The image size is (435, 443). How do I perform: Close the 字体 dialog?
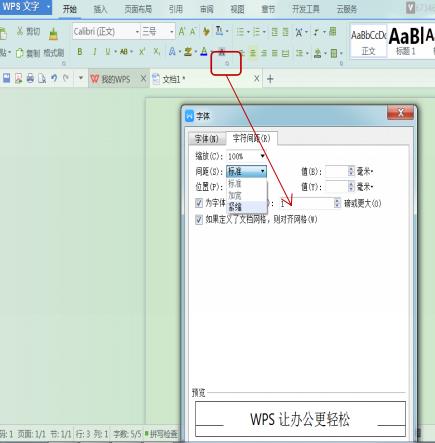point(400,113)
